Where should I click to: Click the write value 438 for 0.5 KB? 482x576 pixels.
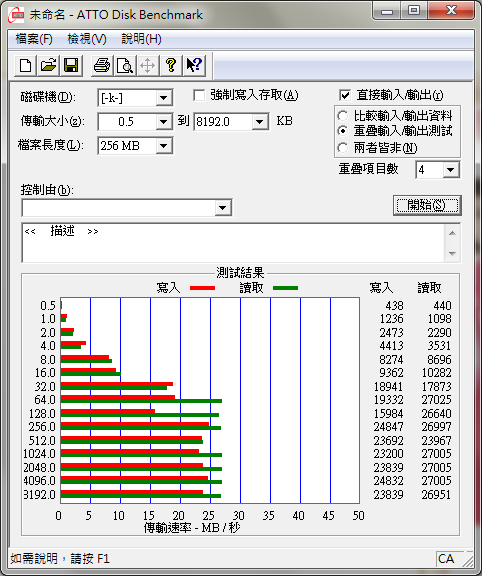[394, 306]
